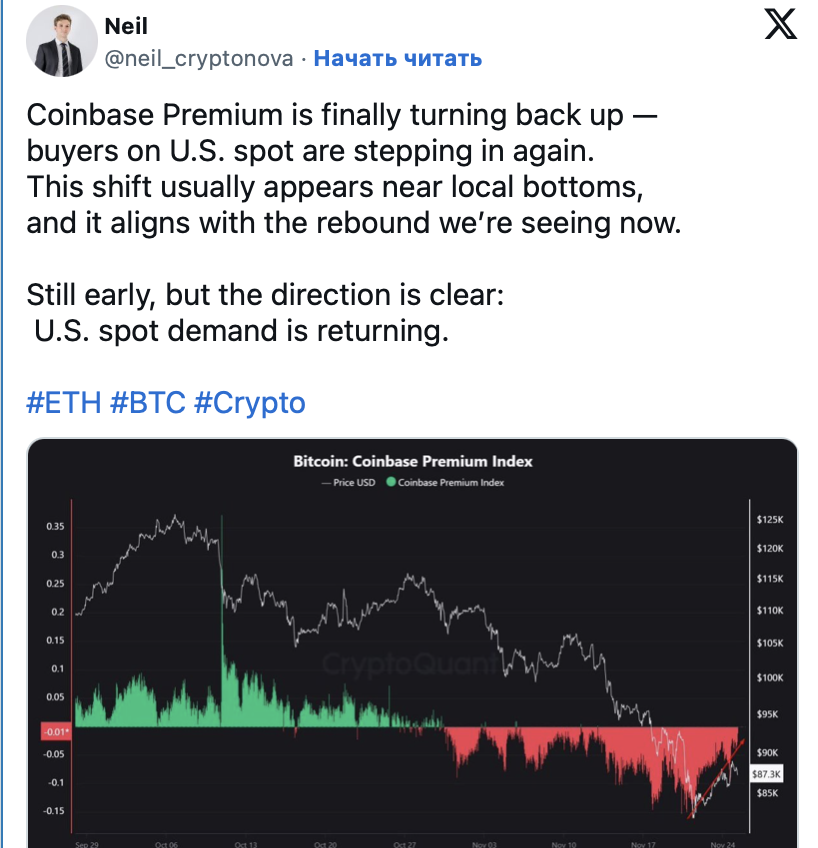Click the tweet's first paragraph about Coinbase Premium

click(x=354, y=169)
